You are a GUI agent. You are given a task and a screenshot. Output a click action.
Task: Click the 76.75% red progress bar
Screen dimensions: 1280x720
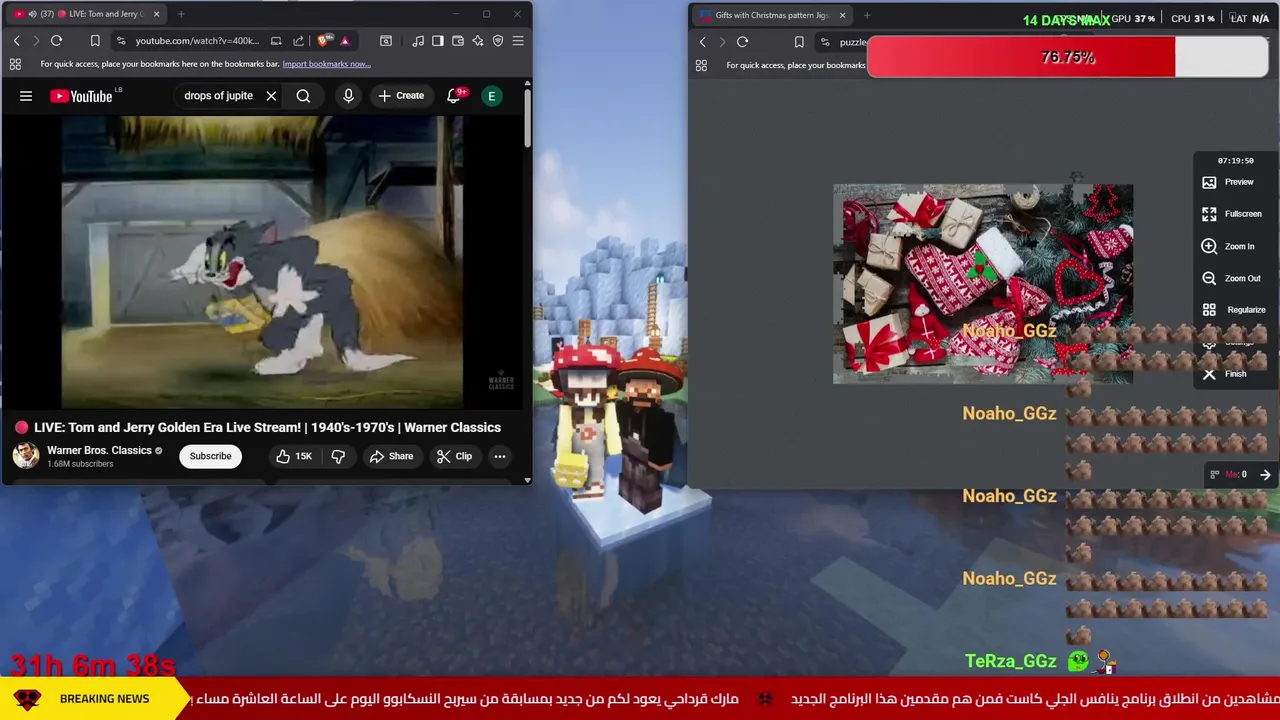tap(1067, 57)
